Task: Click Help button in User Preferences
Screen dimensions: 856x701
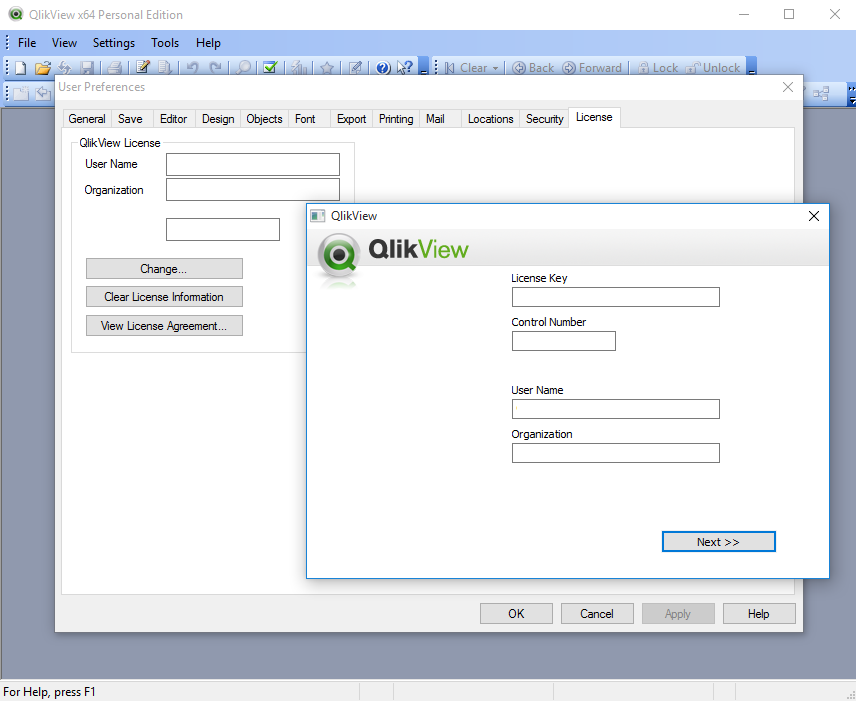Action: pyautogui.click(x=759, y=614)
